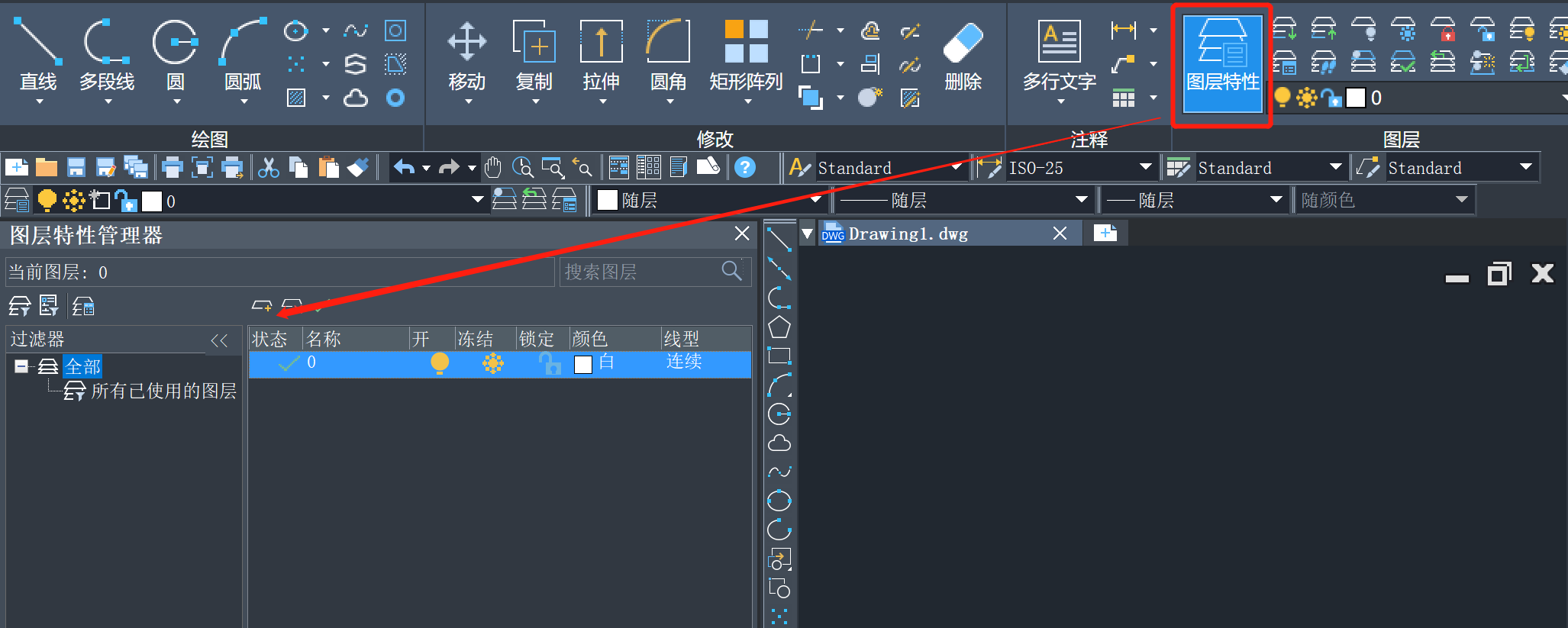Toggle layer 0 freeze sun icon in table
This screenshot has width=1568, height=628.
tap(493, 364)
